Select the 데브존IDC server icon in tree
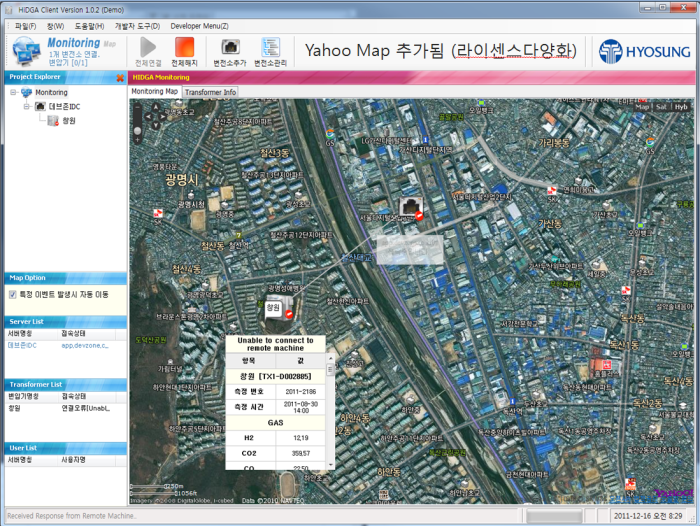 (x=40, y=106)
